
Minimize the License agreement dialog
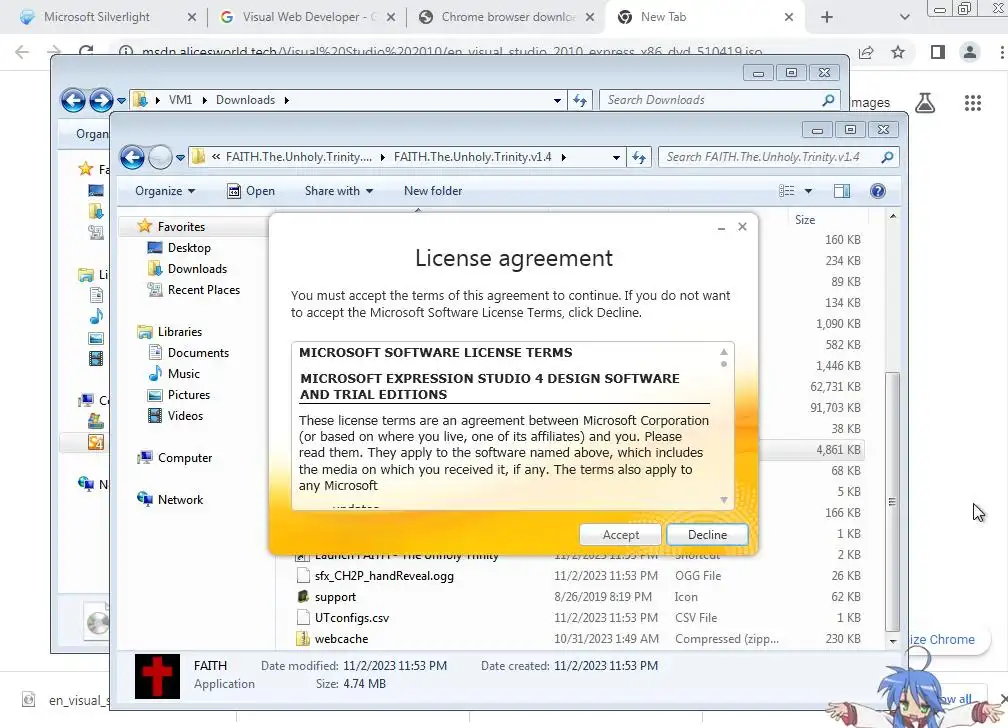[721, 228]
